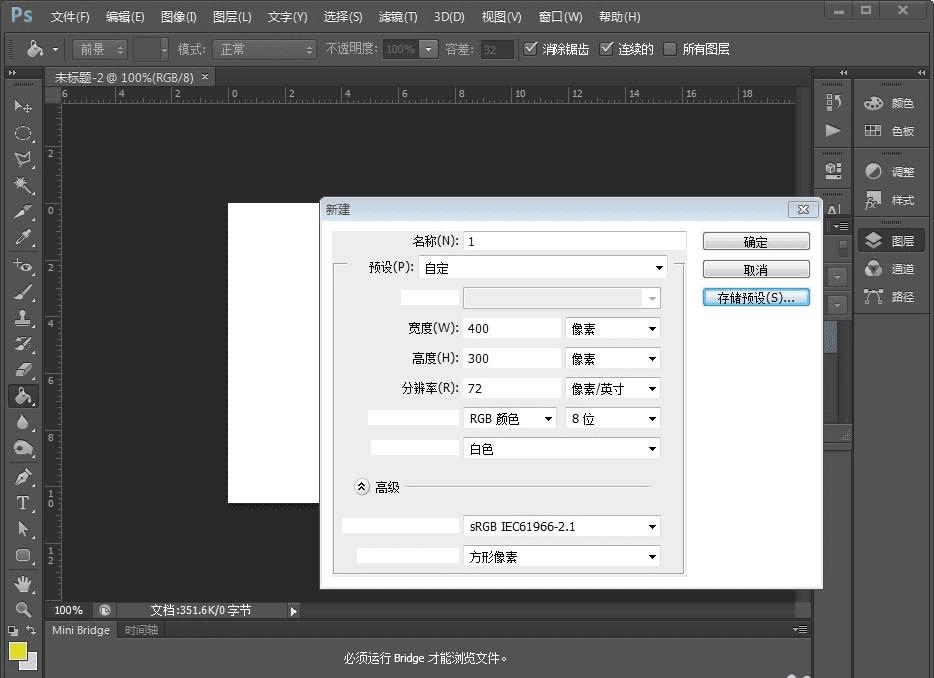Uncheck the 连续的 contiguous checkbox
This screenshot has width=934, height=678.
[606, 49]
